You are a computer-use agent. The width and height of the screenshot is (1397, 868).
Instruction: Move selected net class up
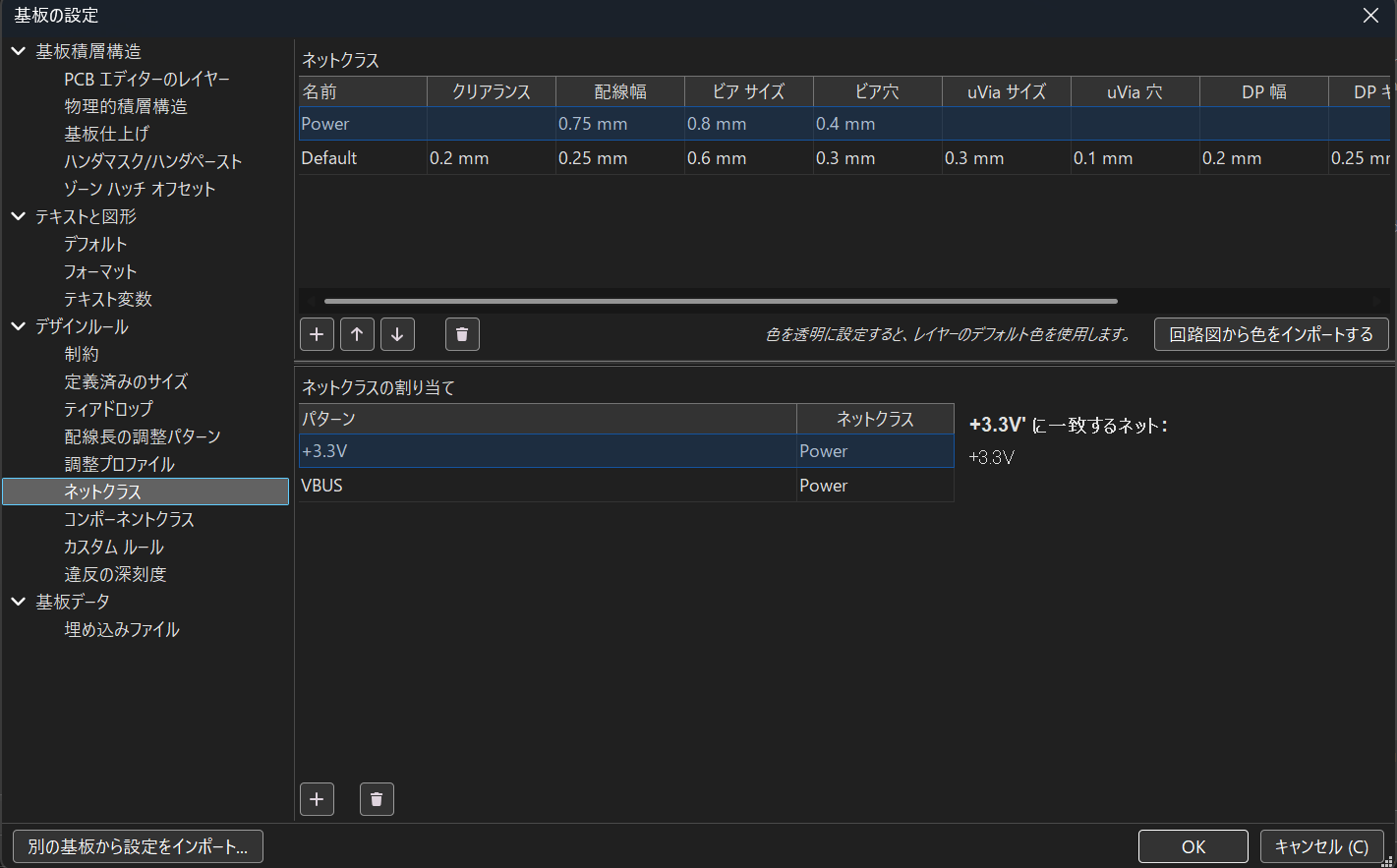pos(357,334)
